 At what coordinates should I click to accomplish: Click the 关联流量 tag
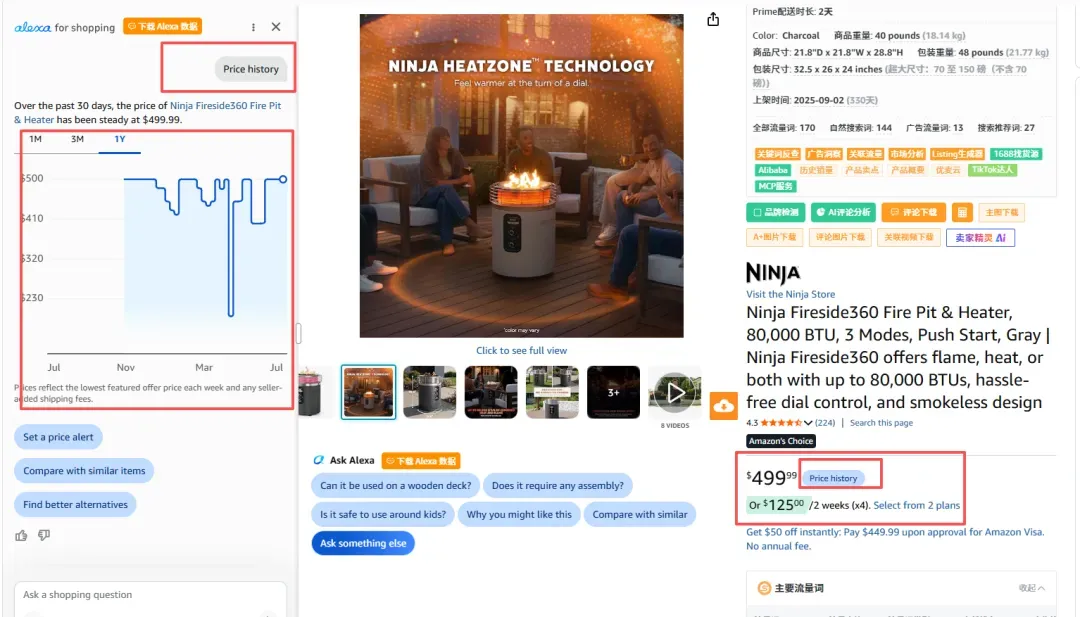tap(865, 154)
